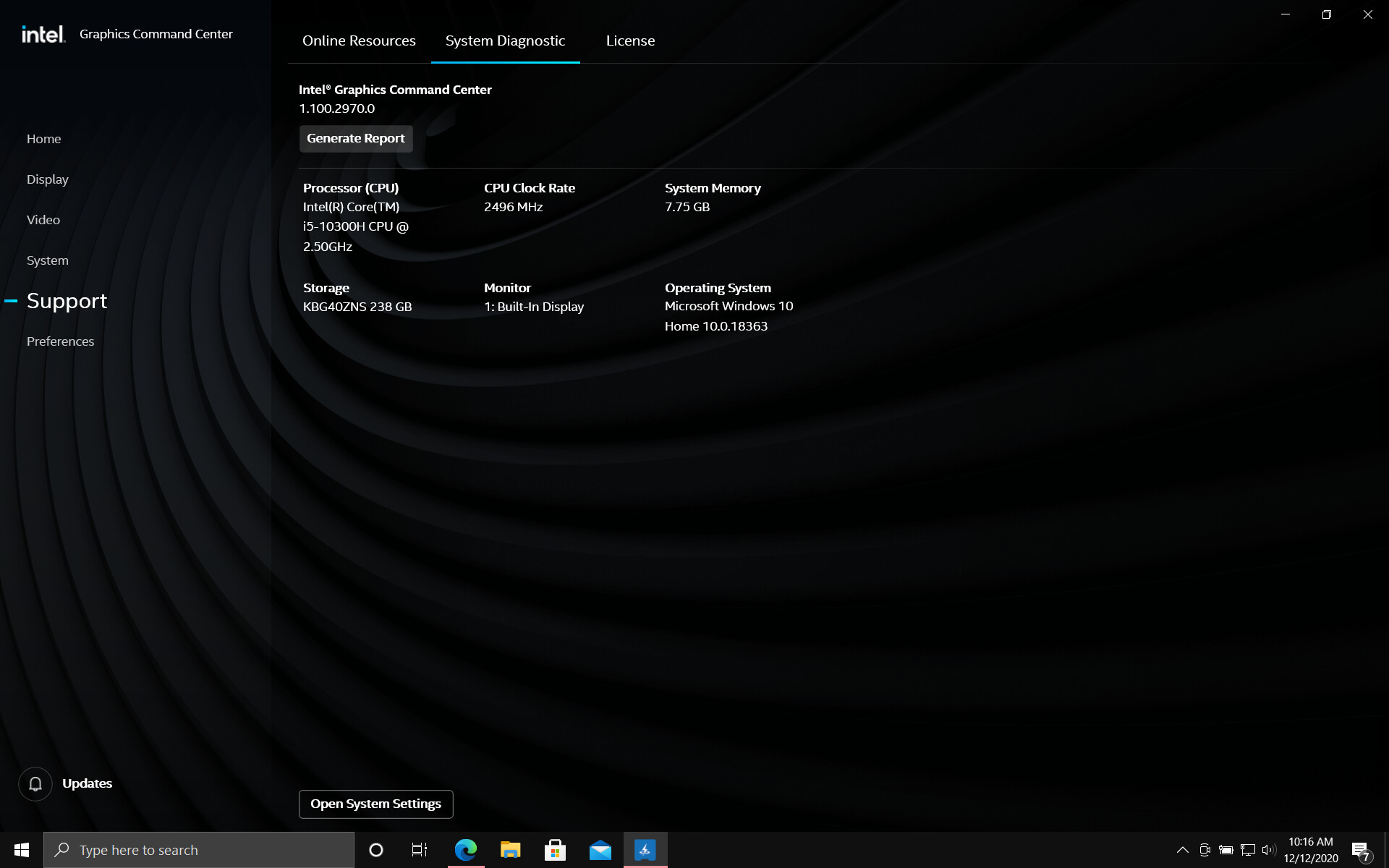Click the taskbar clock and date
Viewport: 1389px width, 868px height.
pyautogui.click(x=1310, y=850)
